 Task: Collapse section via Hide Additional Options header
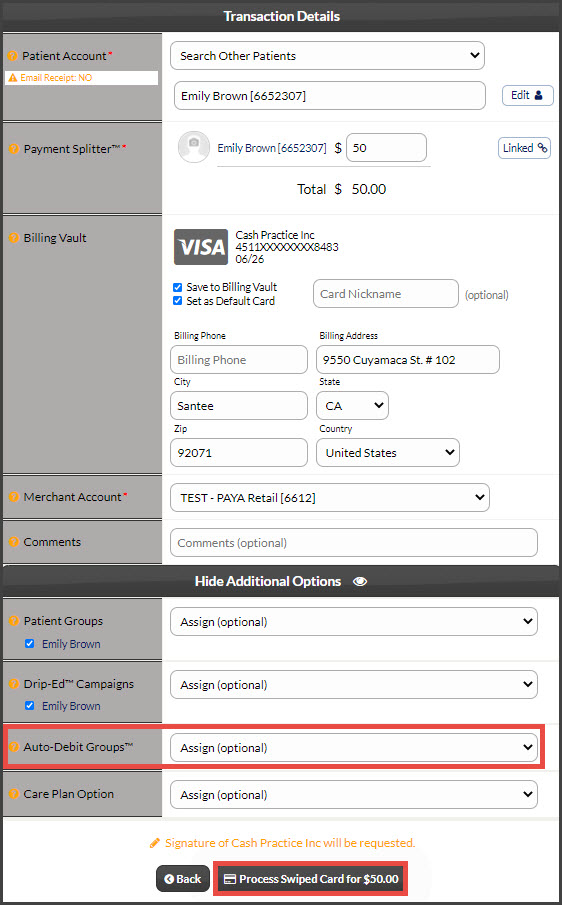coord(281,581)
